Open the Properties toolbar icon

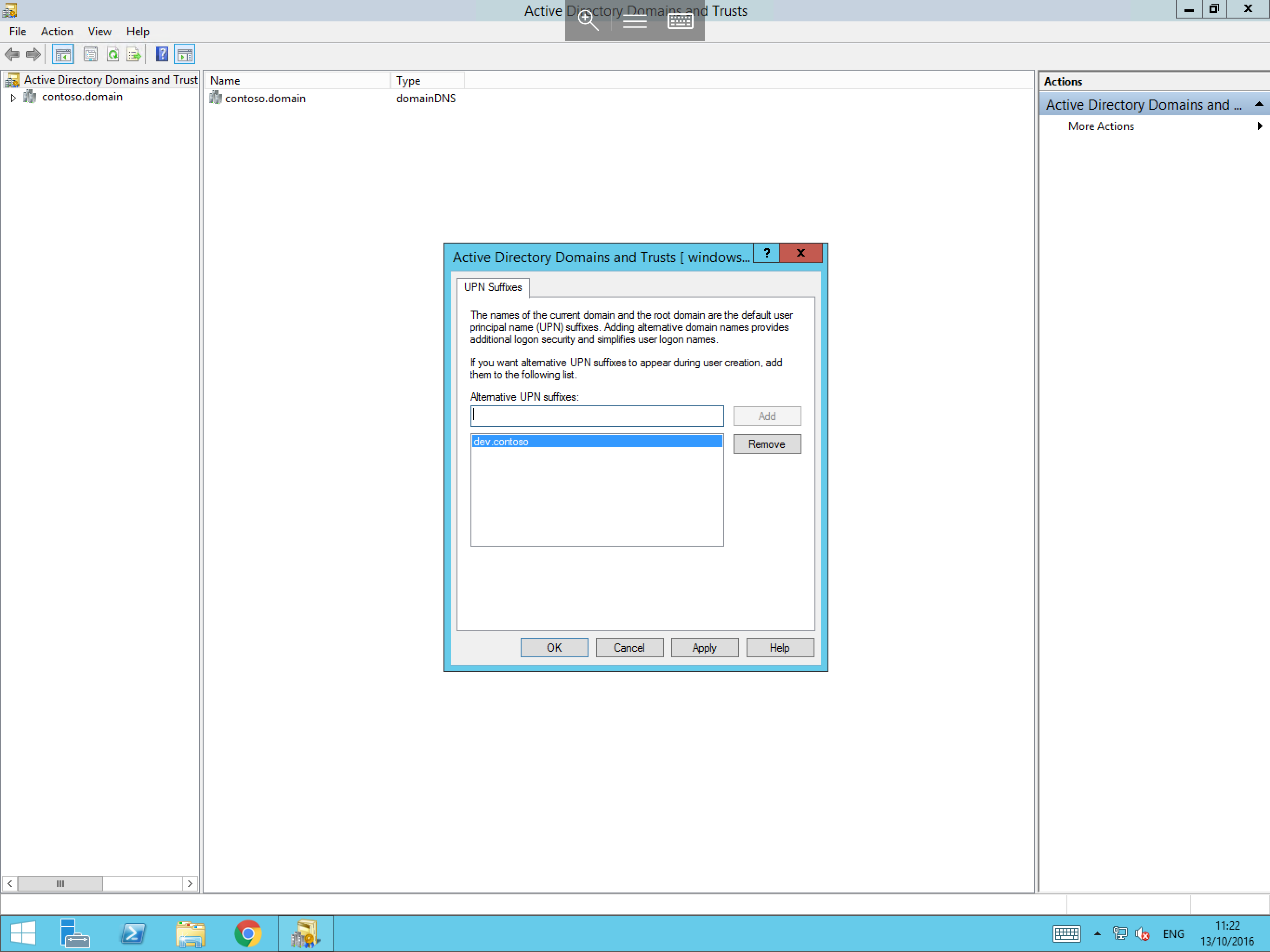click(x=90, y=54)
